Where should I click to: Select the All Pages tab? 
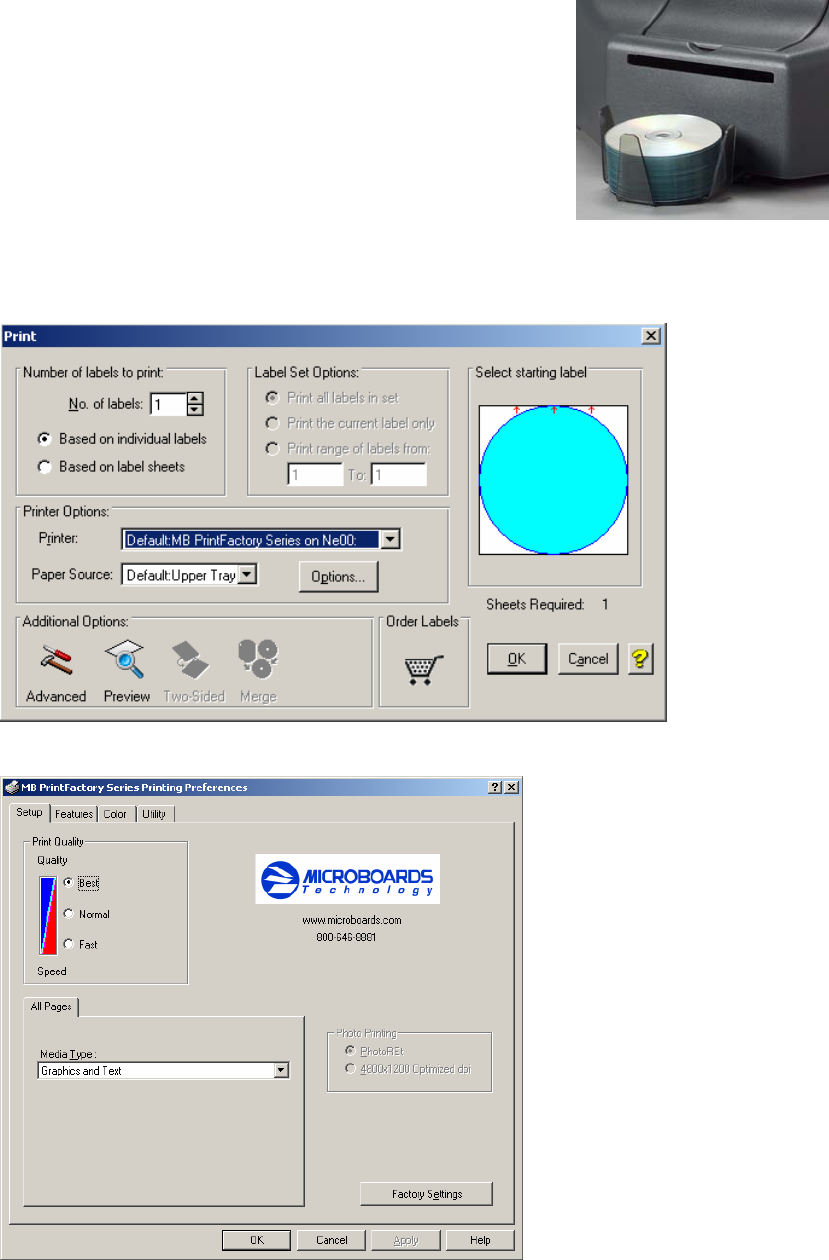[50, 1007]
